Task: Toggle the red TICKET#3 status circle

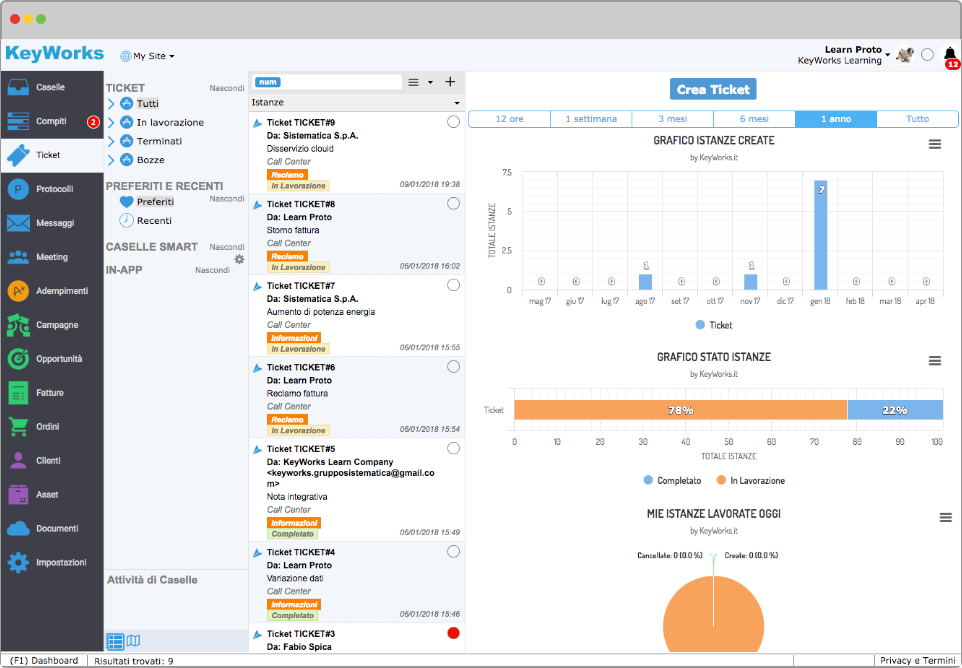Action: [453, 633]
